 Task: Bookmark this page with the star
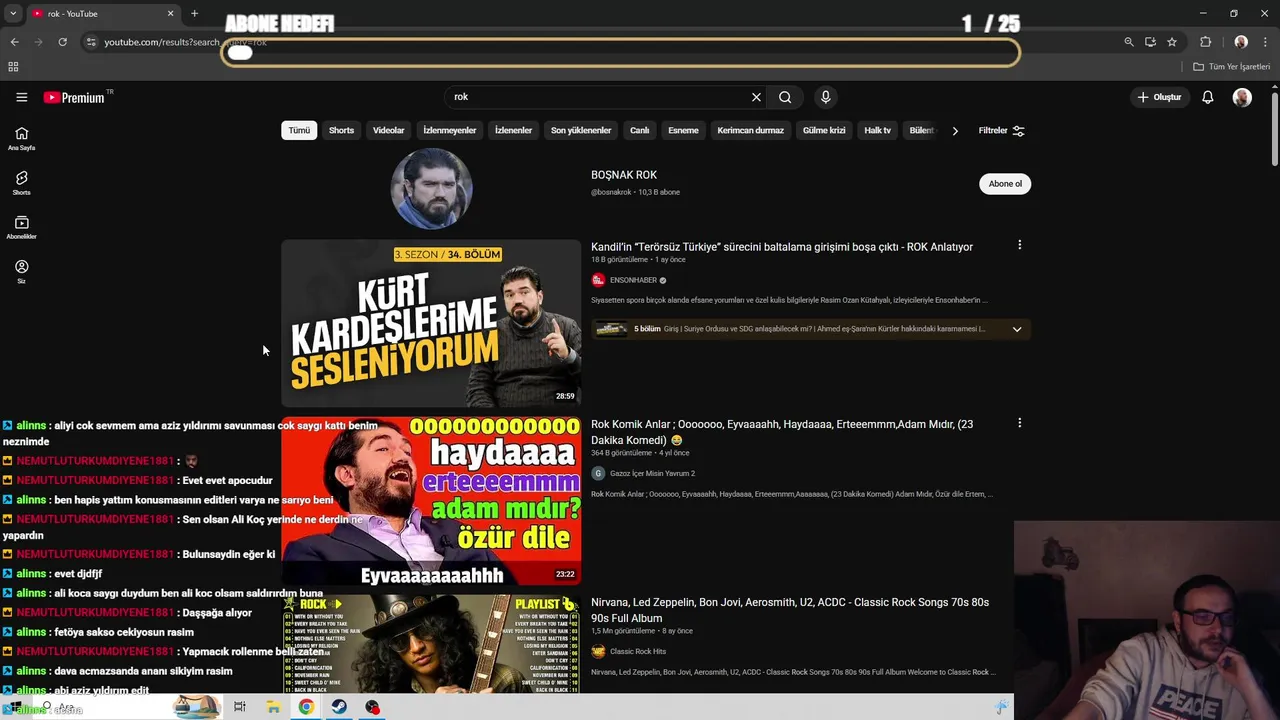point(1172,42)
